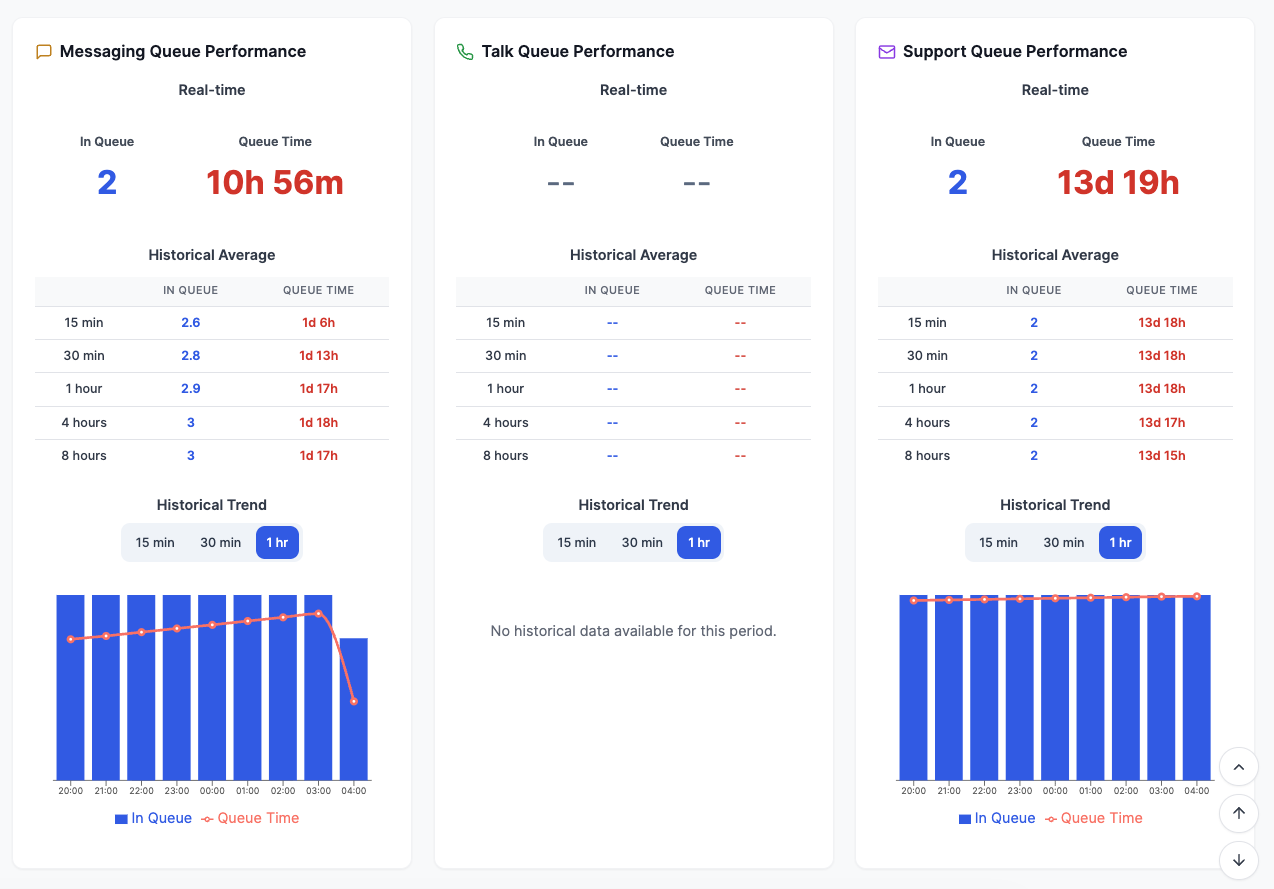Click Support real-time In Queue value 2
1274x889 pixels.
tap(958, 183)
